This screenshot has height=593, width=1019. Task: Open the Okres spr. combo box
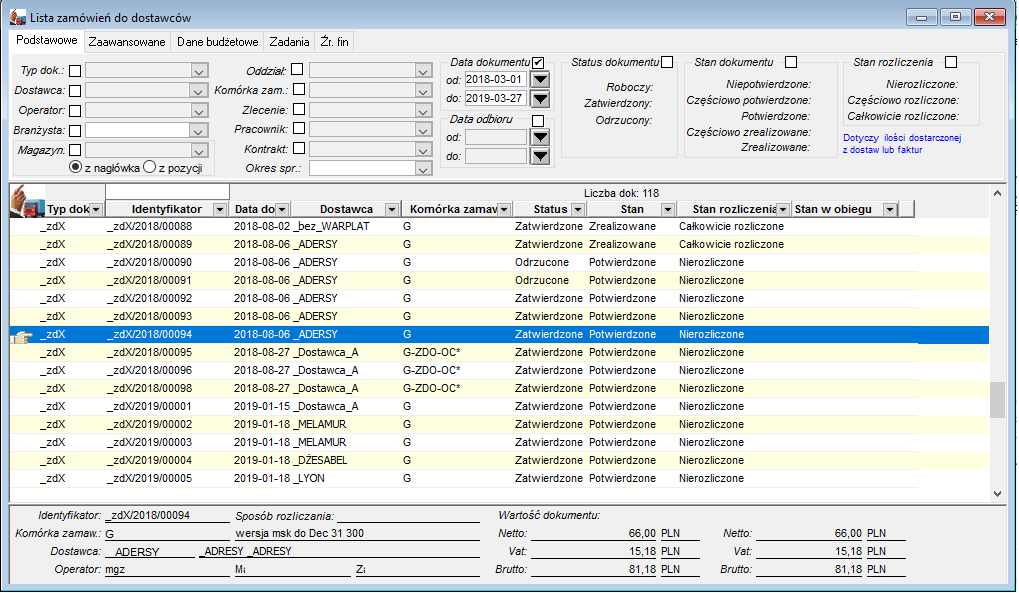tap(370, 168)
